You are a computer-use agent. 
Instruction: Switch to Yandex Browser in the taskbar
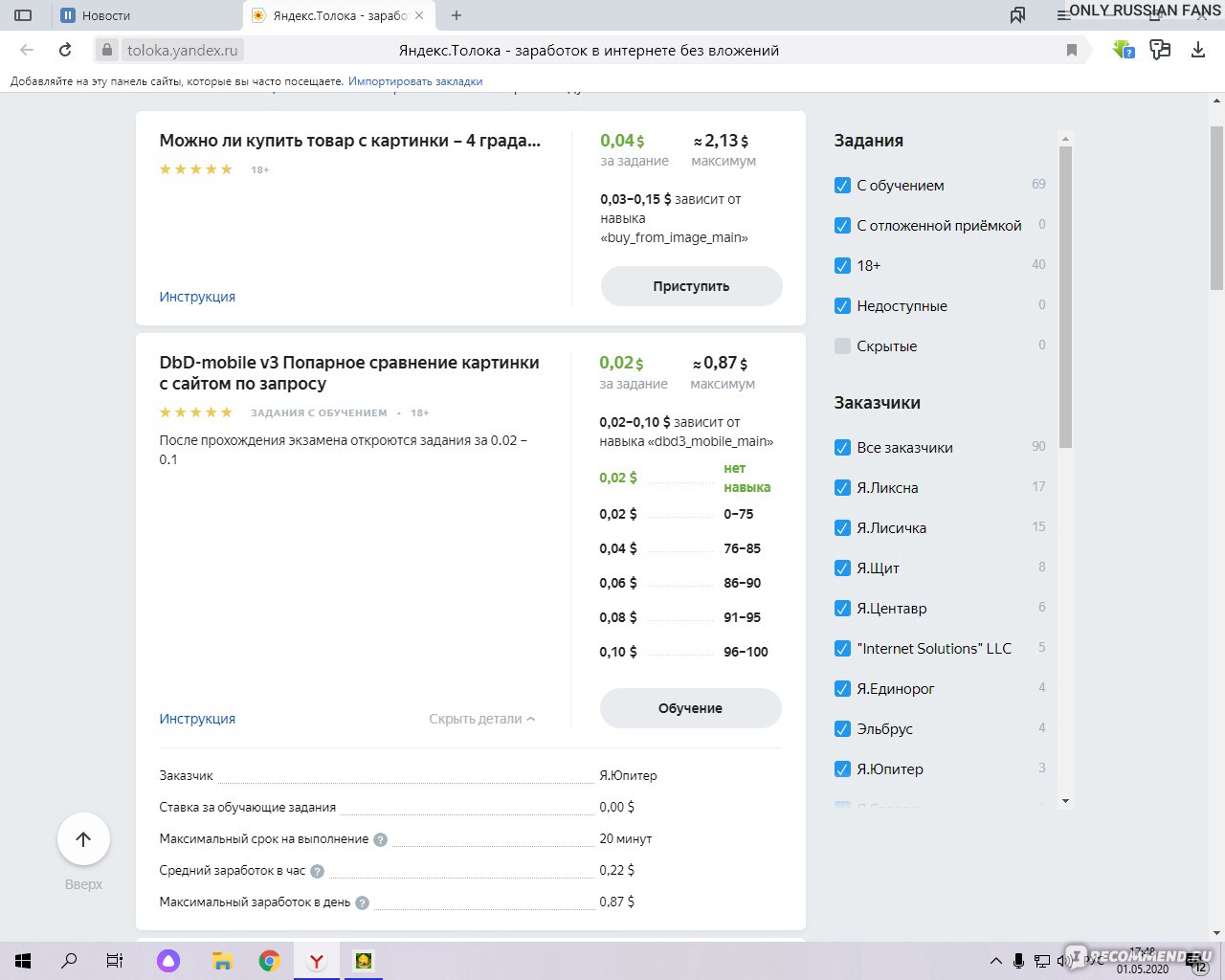pyautogui.click(x=317, y=961)
